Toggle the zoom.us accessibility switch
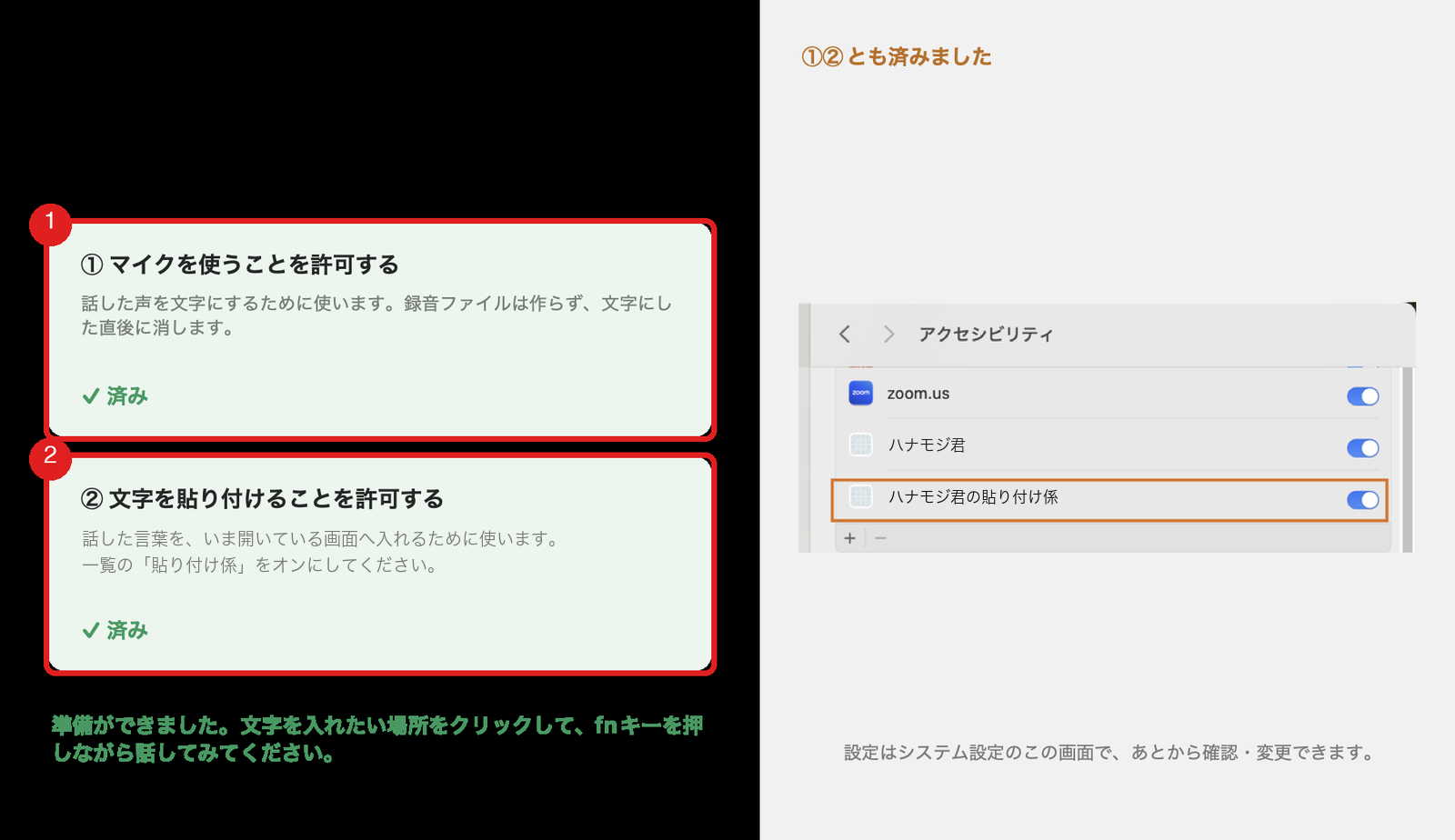 (1362, 396)
